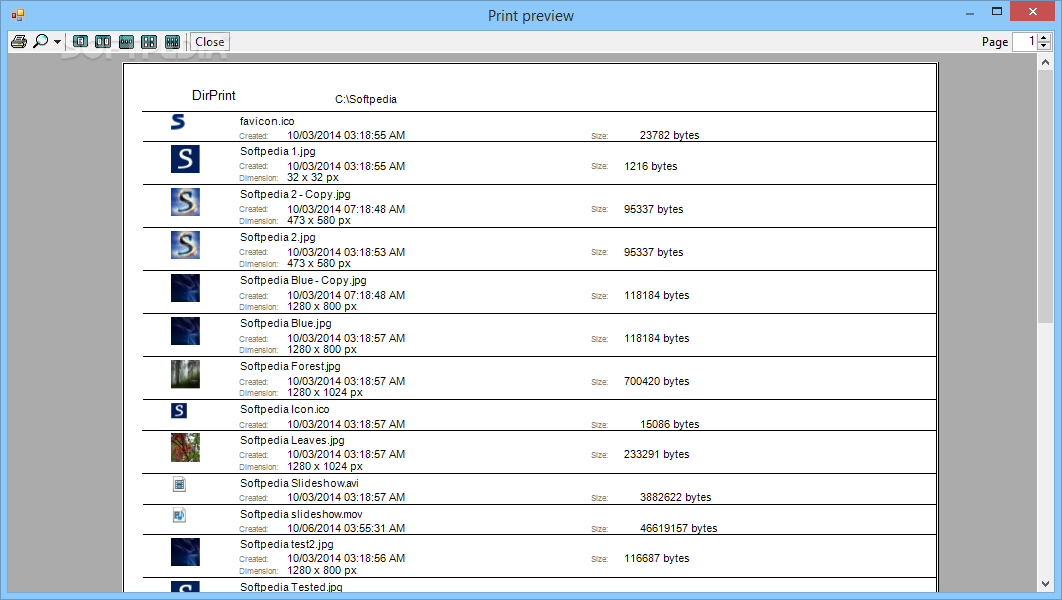Select one page view layout

coord(81,42)
